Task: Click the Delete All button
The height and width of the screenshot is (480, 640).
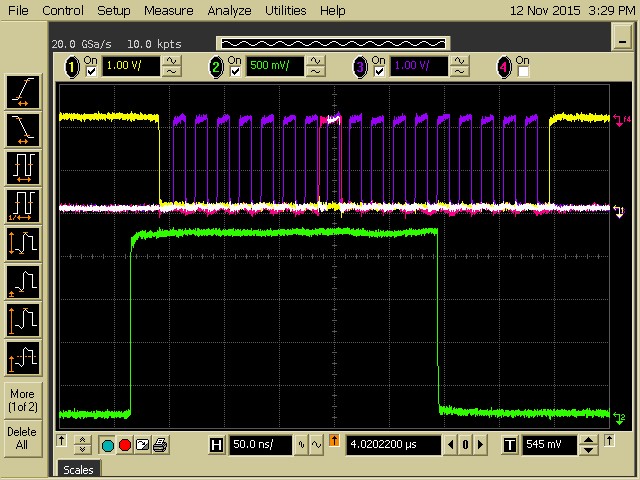Action: point(22,438)
